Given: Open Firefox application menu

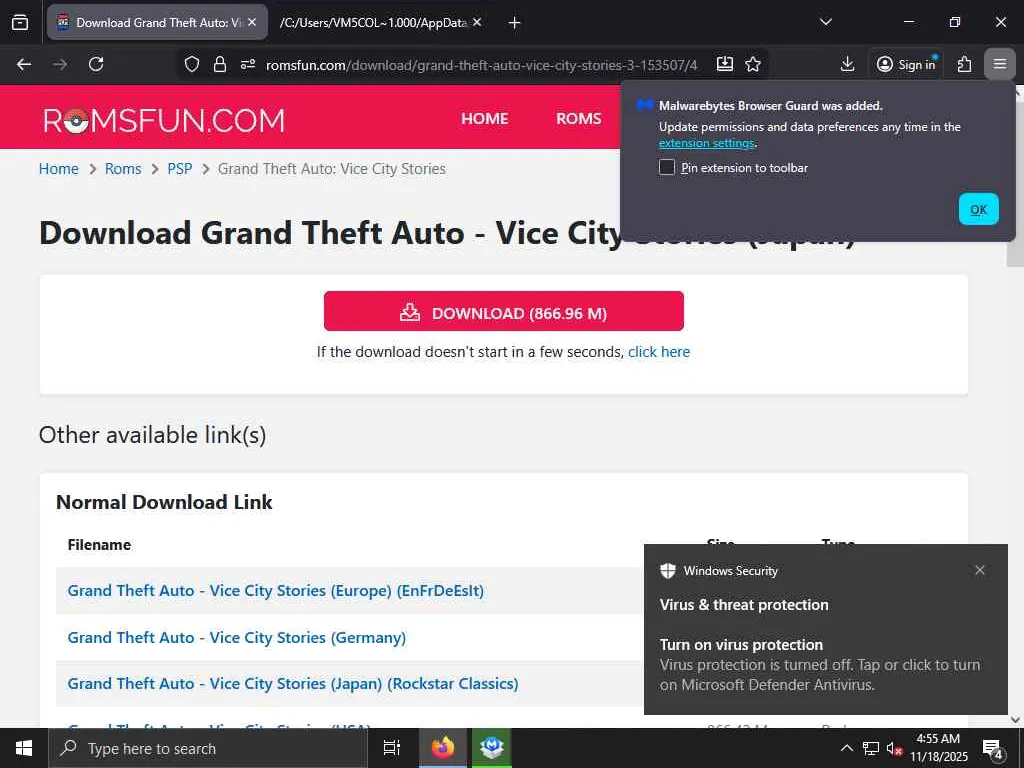Looking at the screenshot, I should [x=999, y=64].
